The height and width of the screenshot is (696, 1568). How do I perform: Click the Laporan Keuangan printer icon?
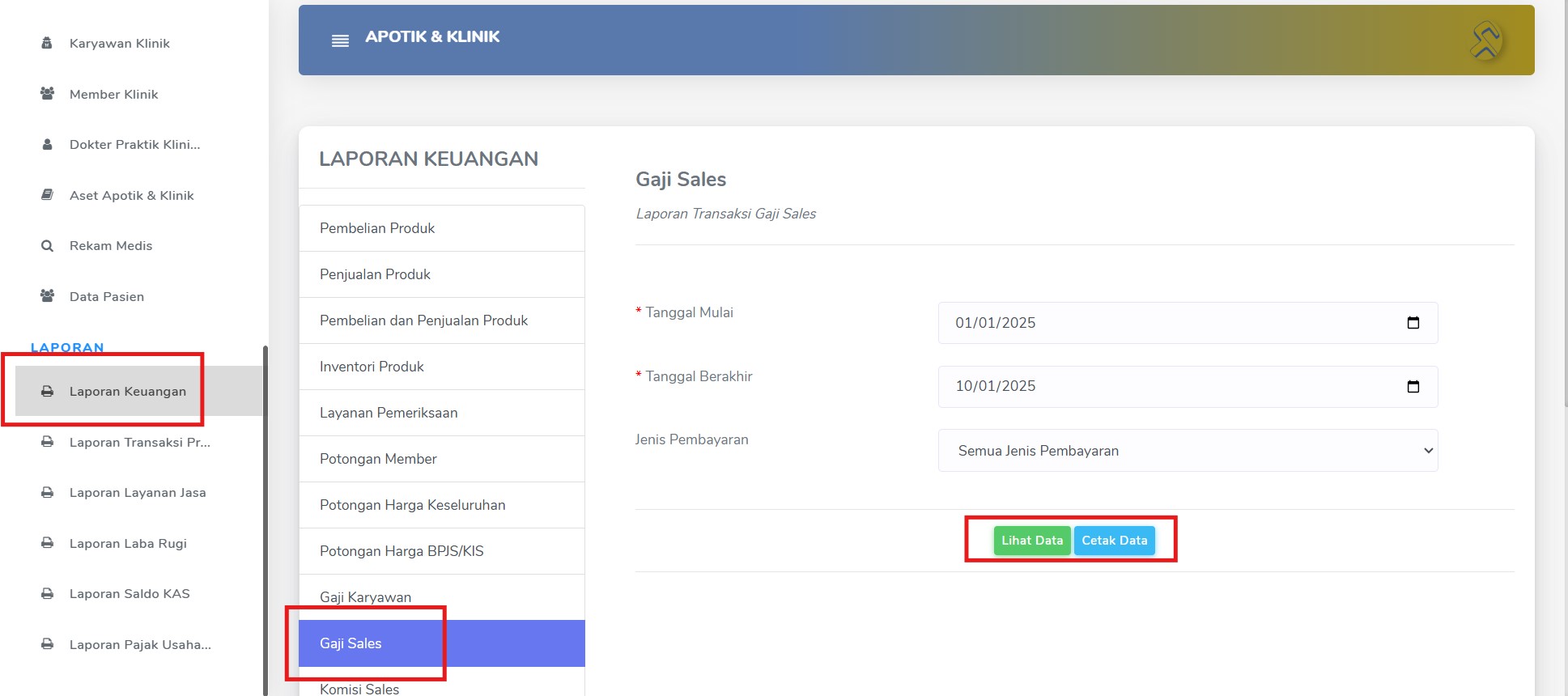point(47,391)
